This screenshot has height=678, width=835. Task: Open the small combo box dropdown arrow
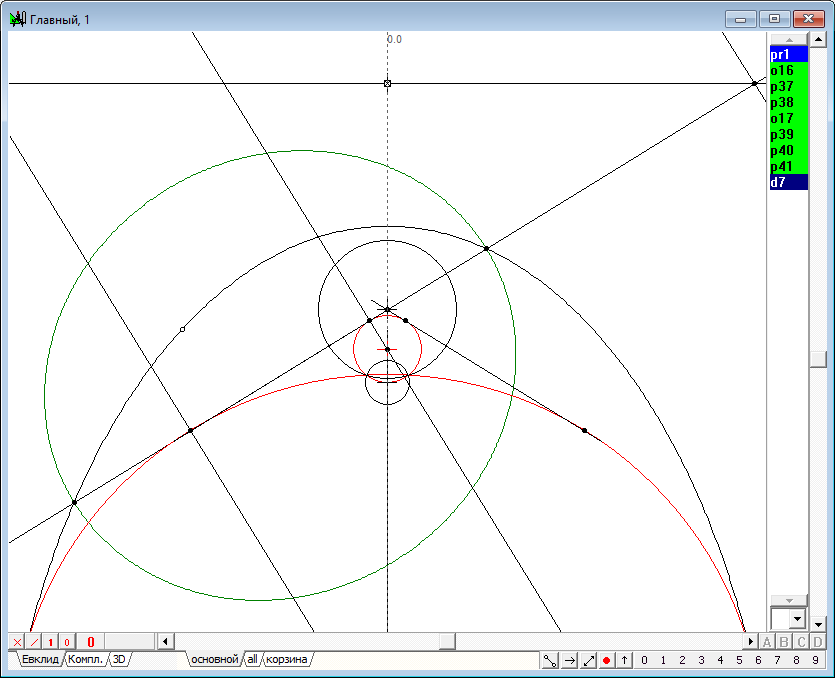pos(797,619)
